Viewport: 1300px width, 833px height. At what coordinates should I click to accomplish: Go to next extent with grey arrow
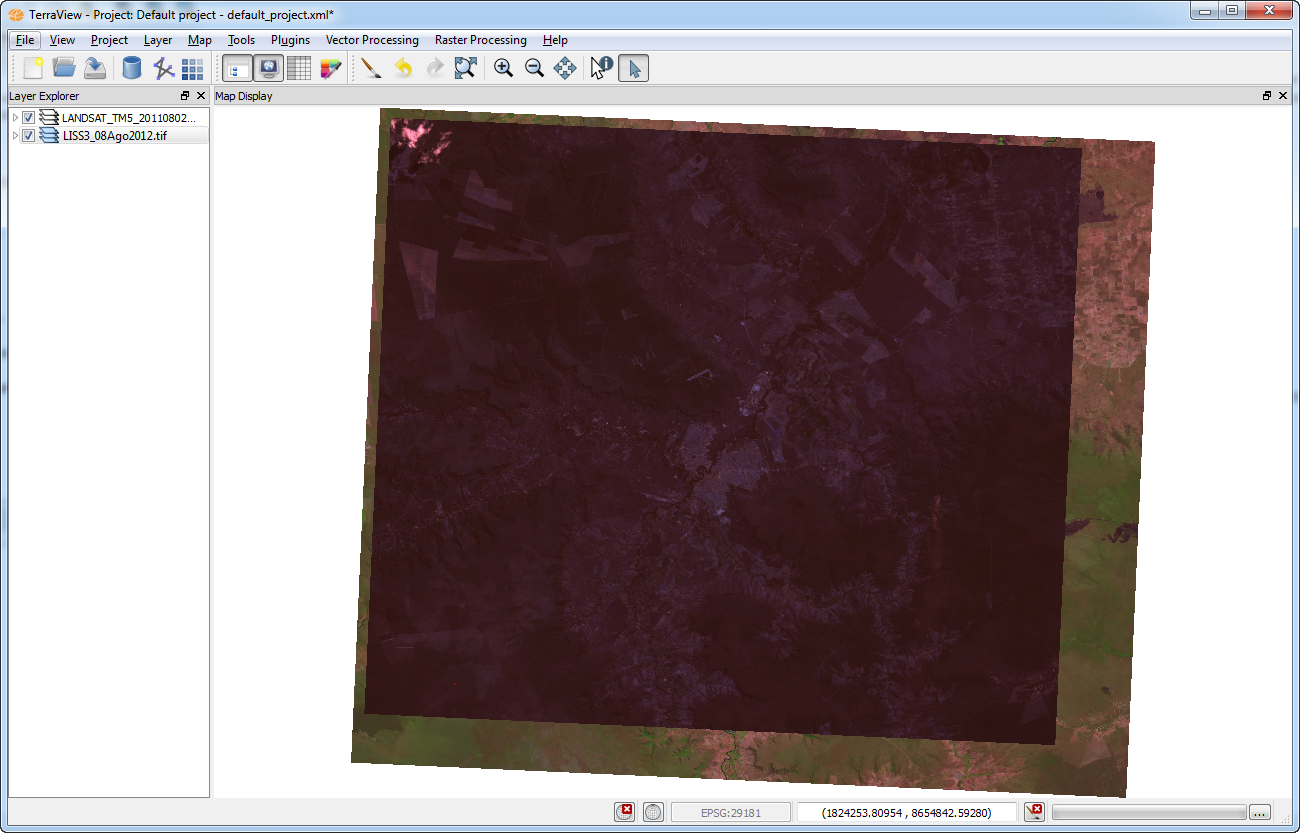pyautogui.click(x=434, y=68)
